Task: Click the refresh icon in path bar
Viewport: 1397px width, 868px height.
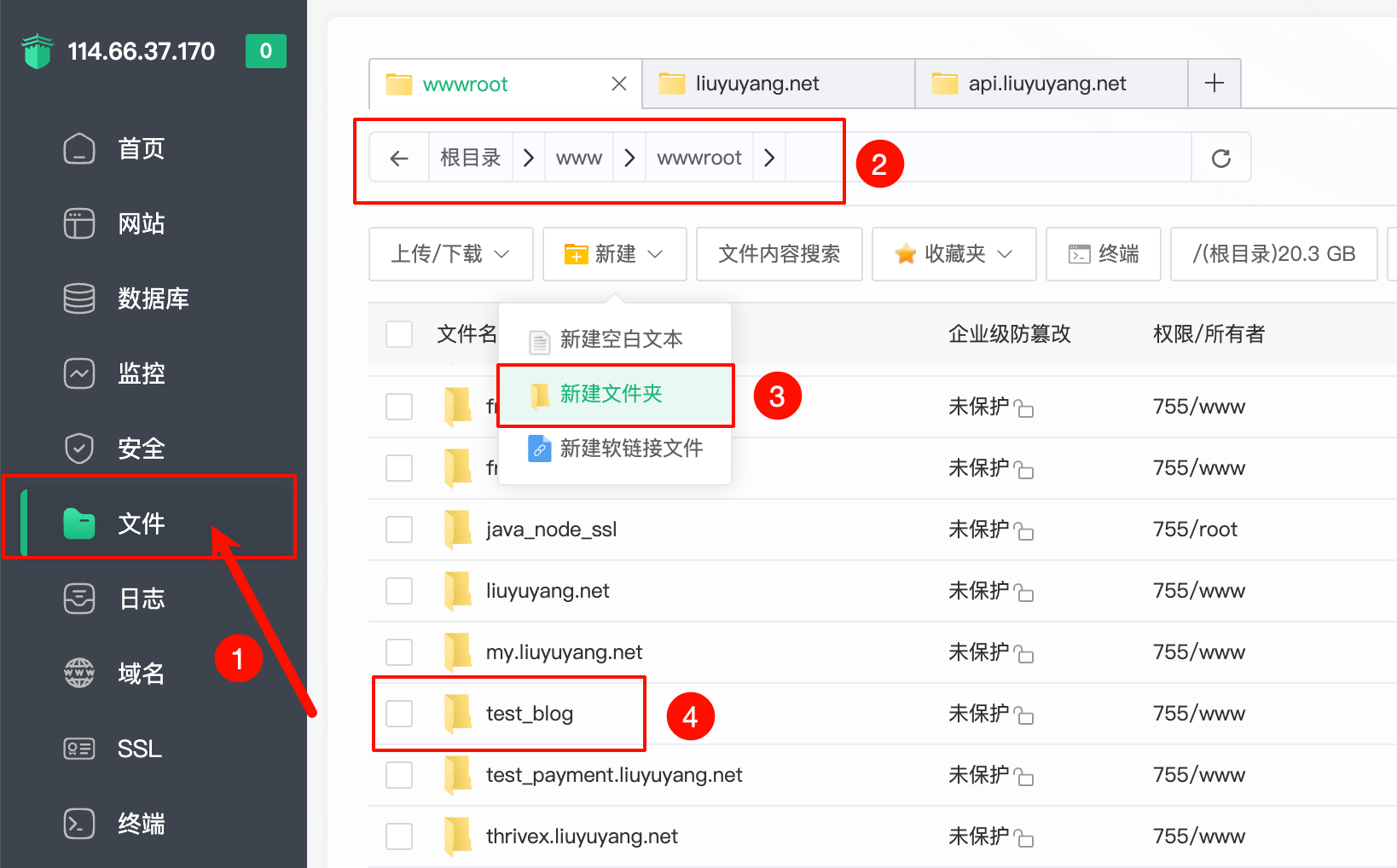Action: pos(1220,158)
